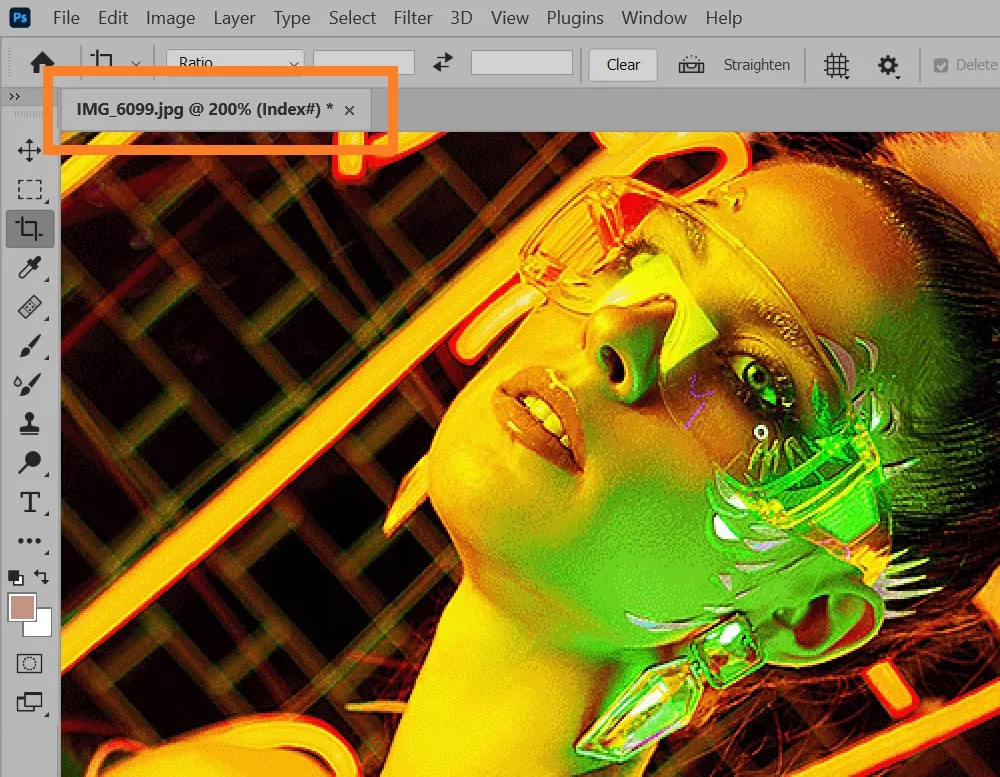Expand the crop tool preset picker arrow
Viewport: 1000px width, 777px height.
[x=136, y=64]
